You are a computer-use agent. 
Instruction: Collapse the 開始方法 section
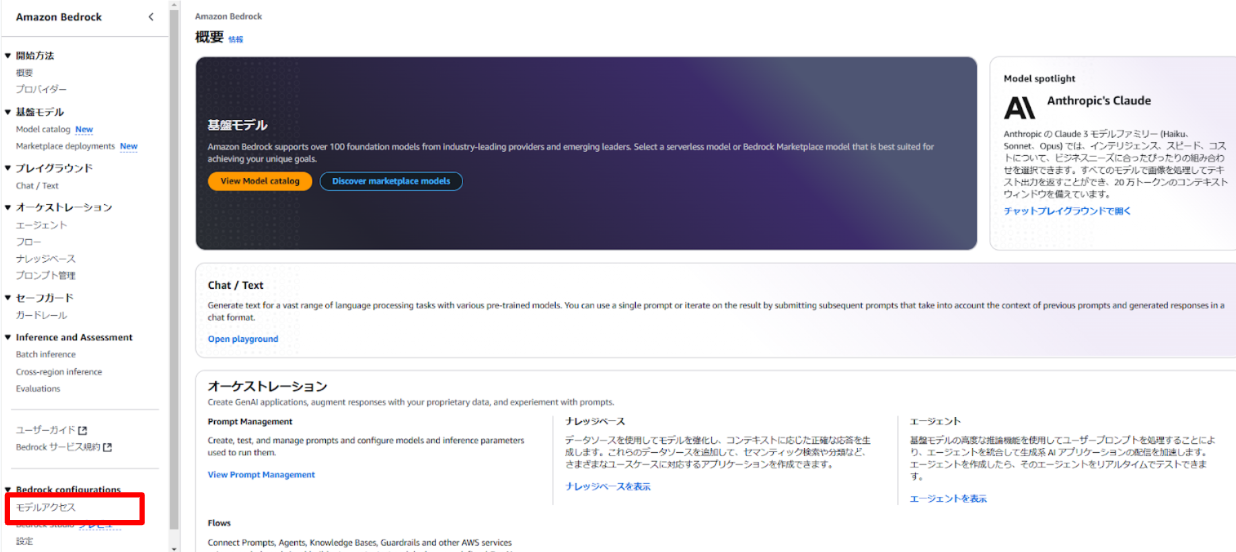8,56
